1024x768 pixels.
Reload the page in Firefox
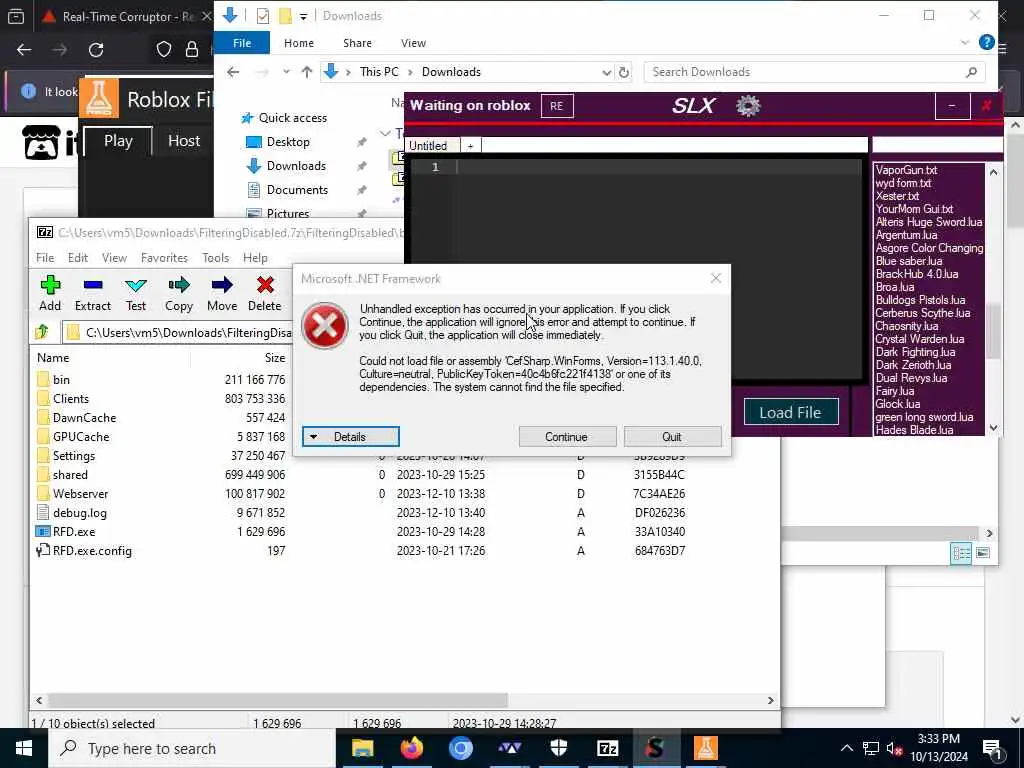click(96, 50)
